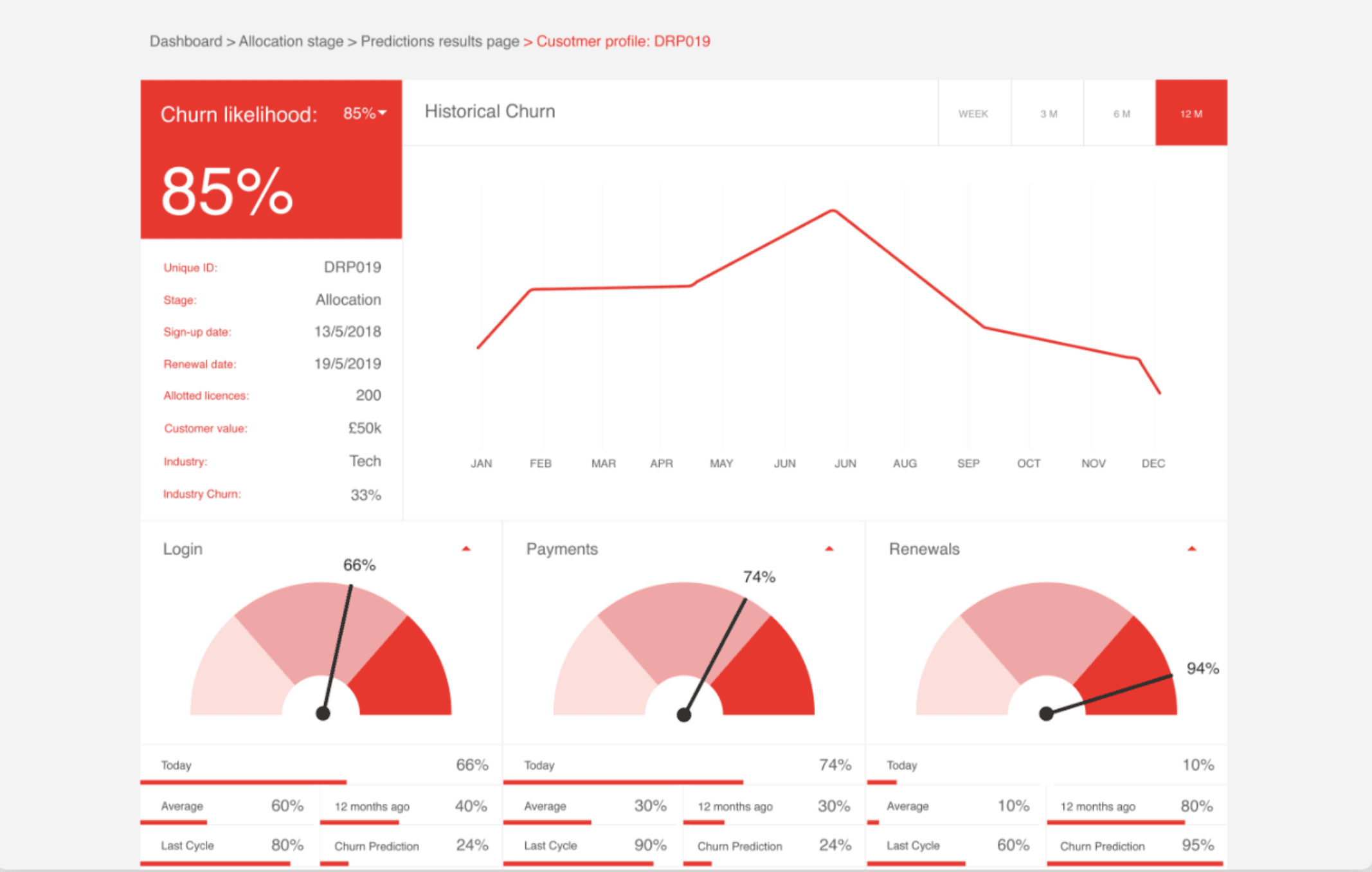
Task: Collapse the Renewals panel via its arrow
Action: tap(1193, 548)
